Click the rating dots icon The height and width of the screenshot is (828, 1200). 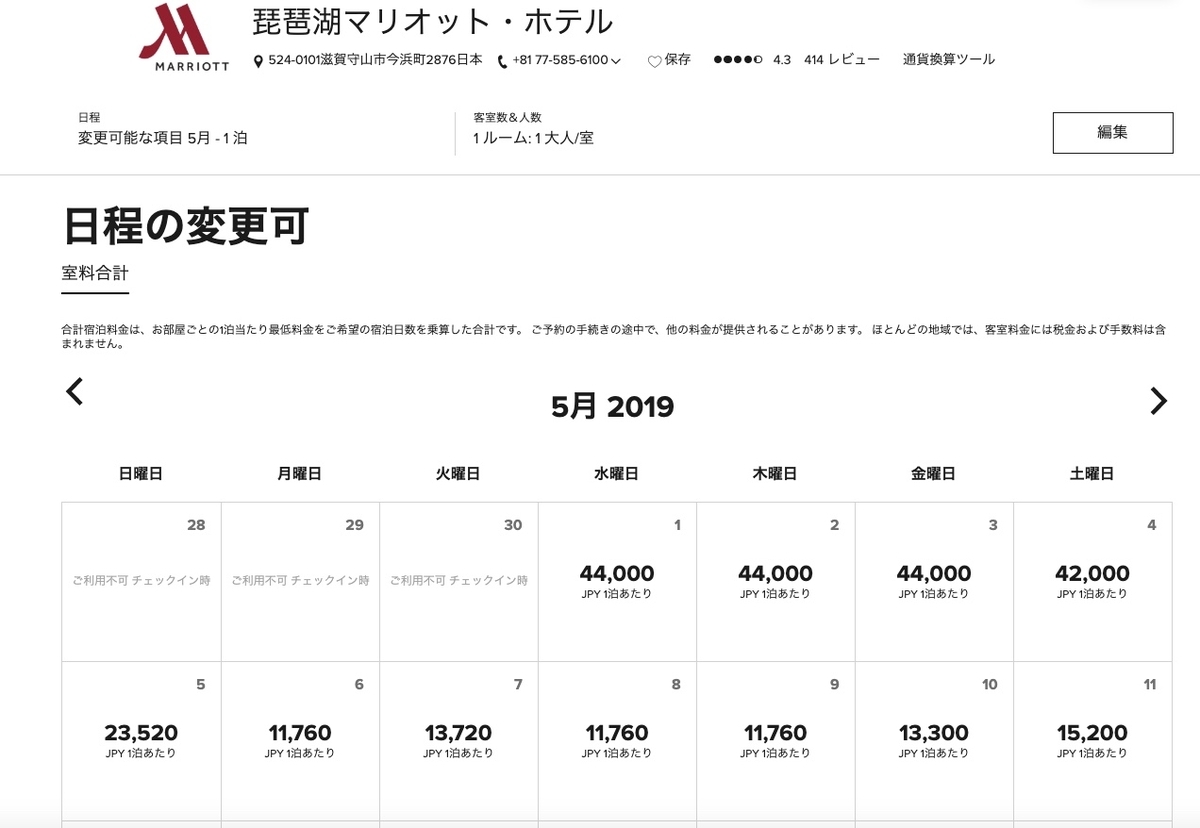[738, 60]
